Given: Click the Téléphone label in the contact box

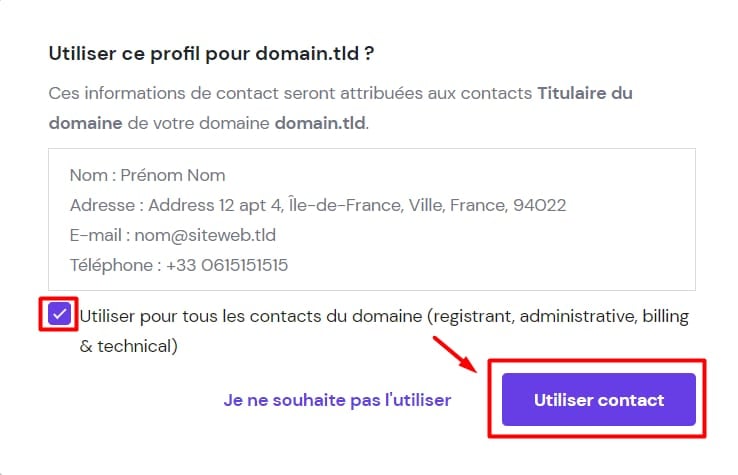Looking at the screenshot, I should pos(110,266).
